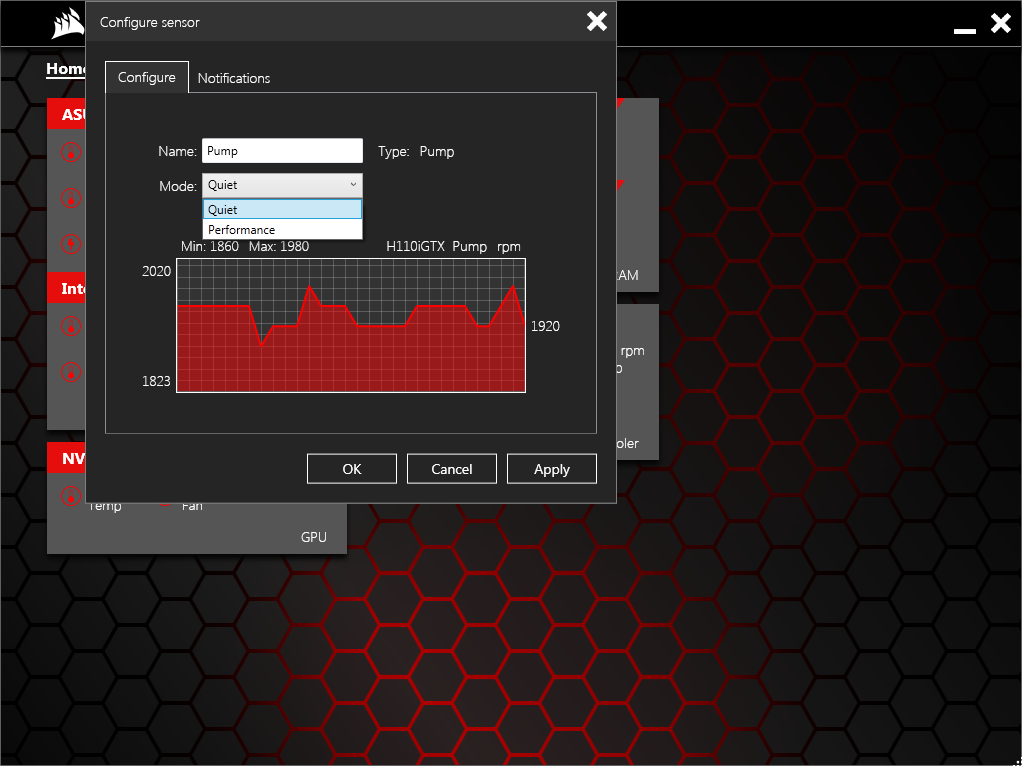Click the Intel panel red header
Viewport: 1022px width, 766px height.
[66, 288]
